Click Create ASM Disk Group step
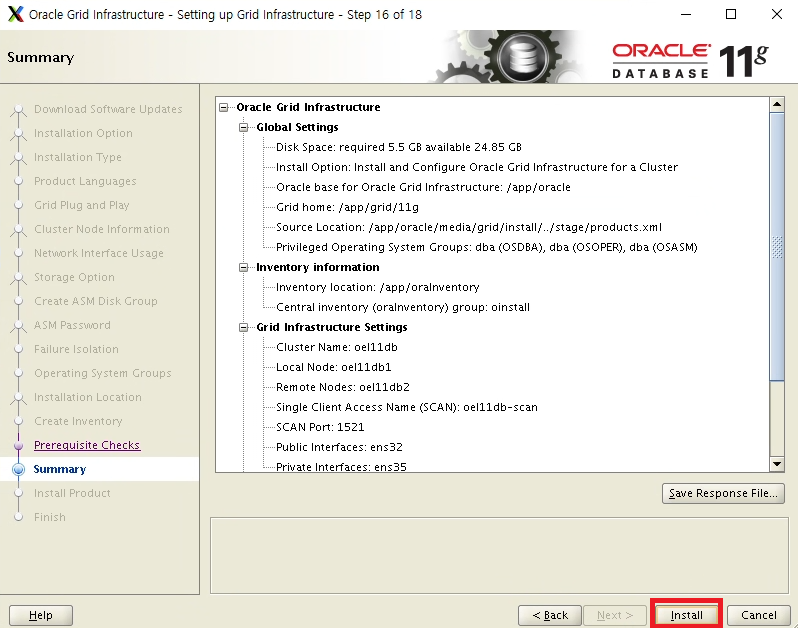Viewport: 798px width, 628px height. pyautogui.click(x=96, y=301)
